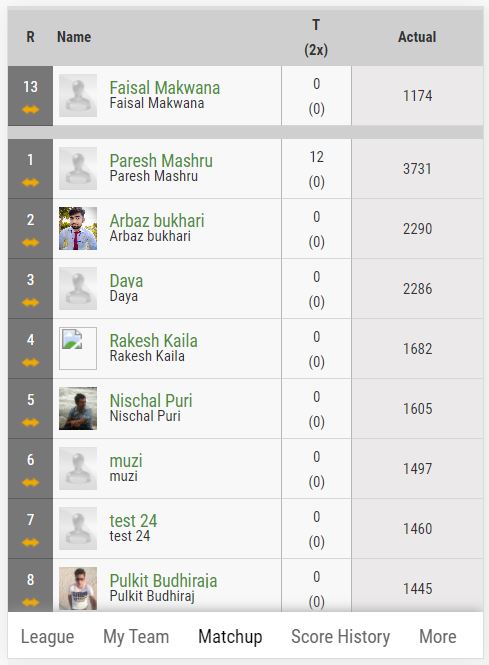Screen dimensions: 489x665
Task: Click the Actual column header
Action: 417,37
